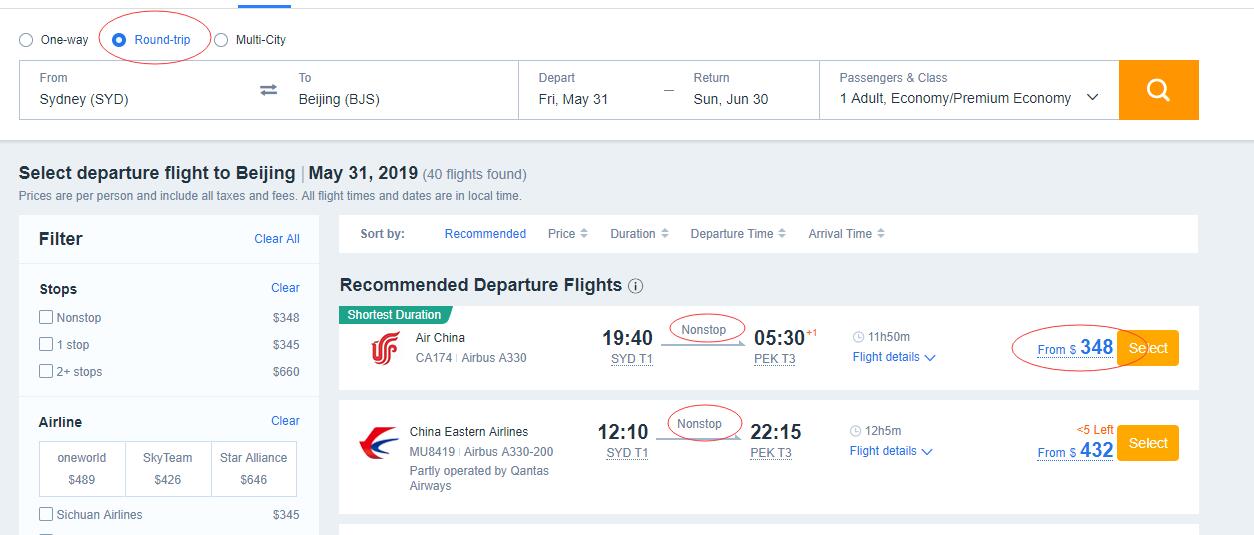1254x535 pixels.
Task: Expand Flight details for Air China flight
Action: [894, 357]
